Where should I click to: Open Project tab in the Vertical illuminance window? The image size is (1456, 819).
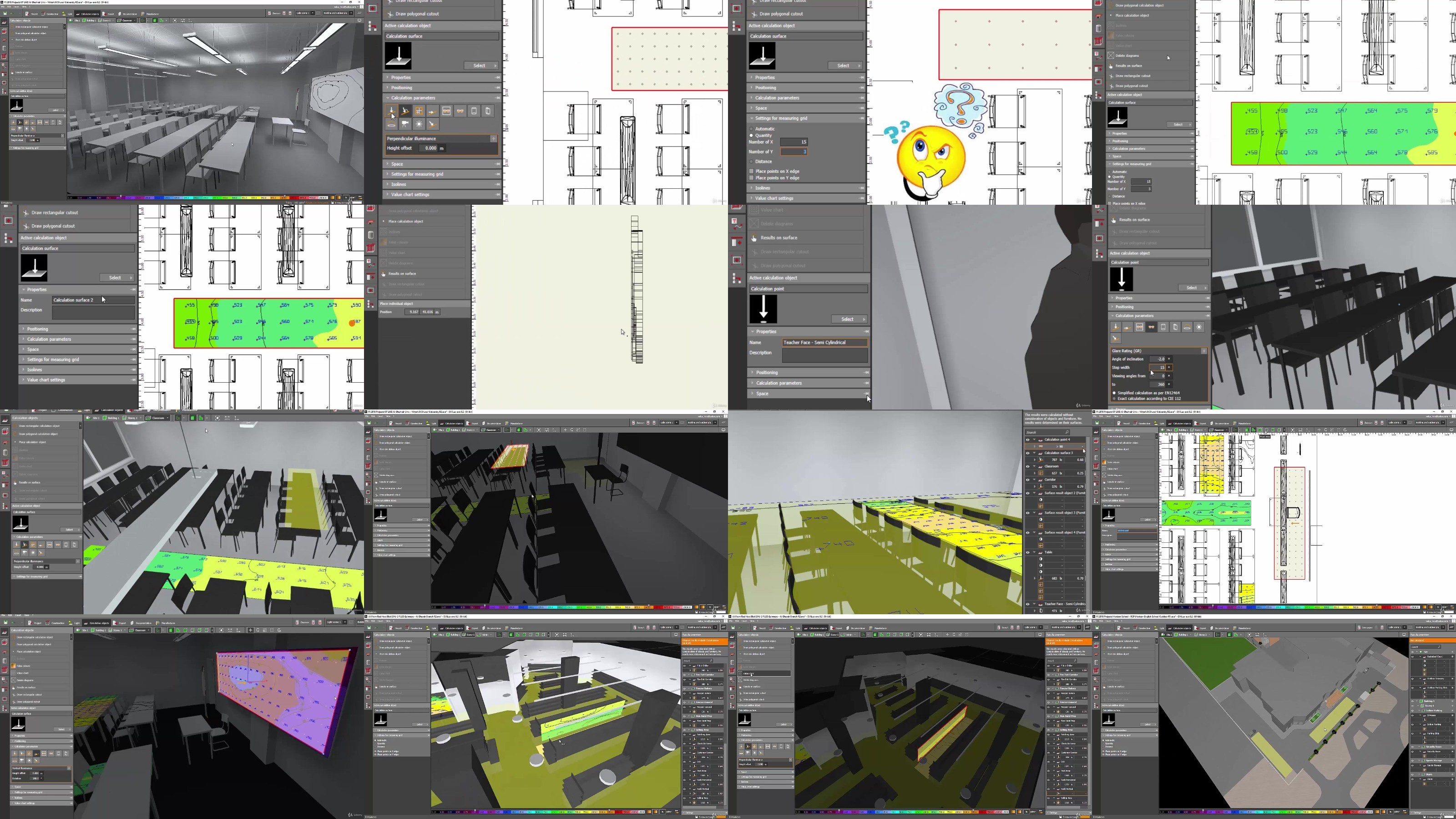(35, 623)
